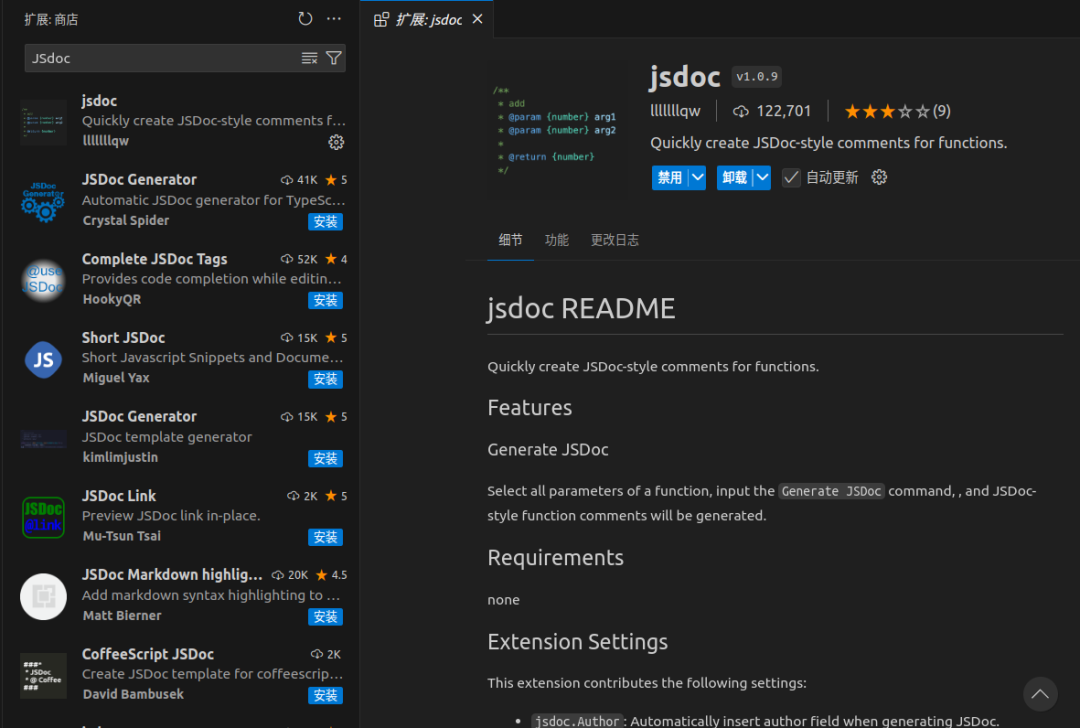This screenshot has height=728, width=1080.
Task: Click the 禁用 disable button
Action: coord(670,178)
